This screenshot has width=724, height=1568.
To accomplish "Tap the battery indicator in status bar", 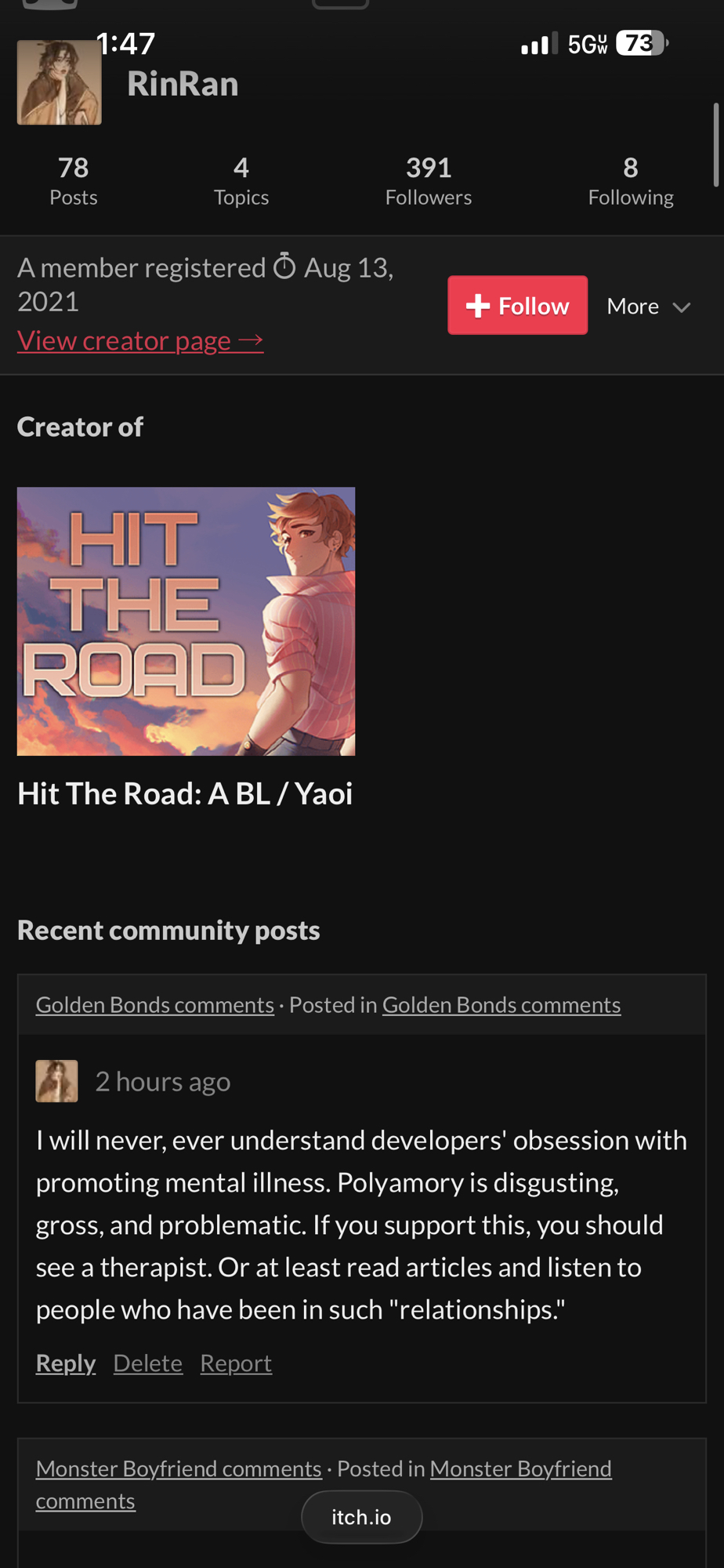I will 643,43.
